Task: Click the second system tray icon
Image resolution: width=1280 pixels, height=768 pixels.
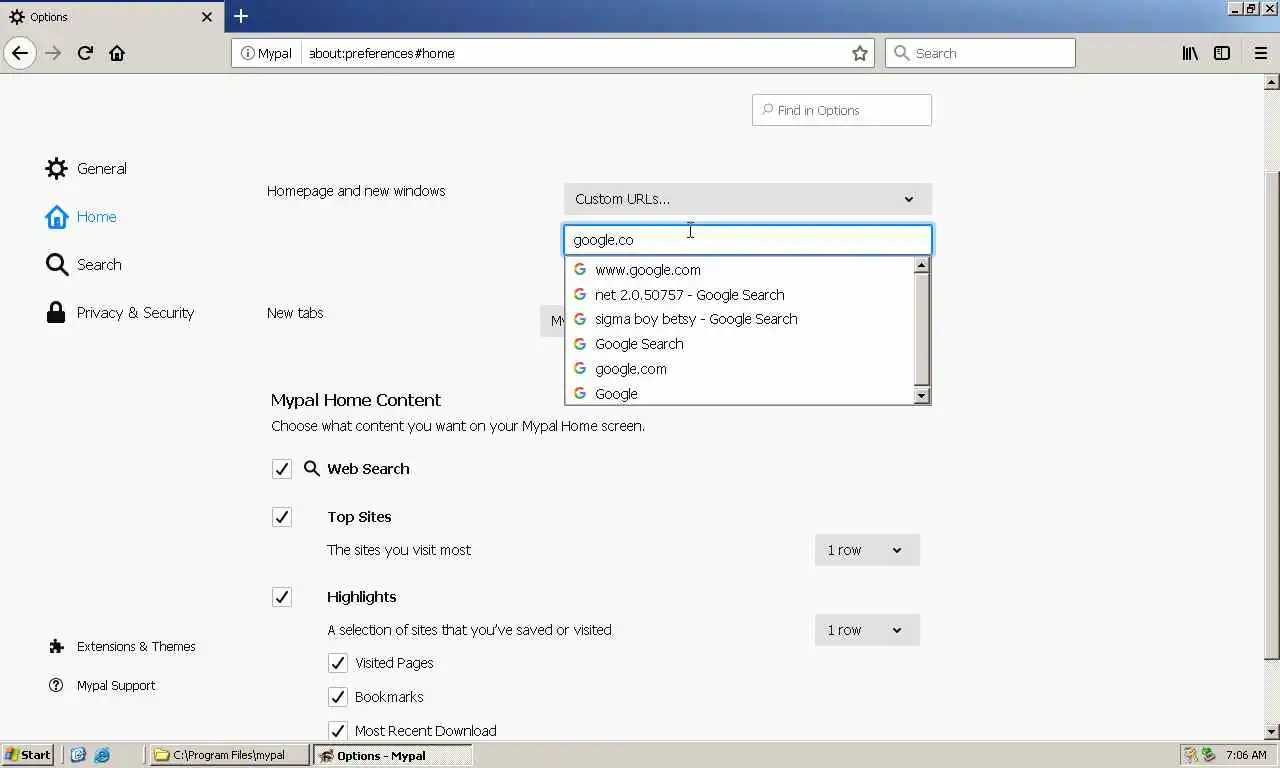Action: [x=1208, y=755]
